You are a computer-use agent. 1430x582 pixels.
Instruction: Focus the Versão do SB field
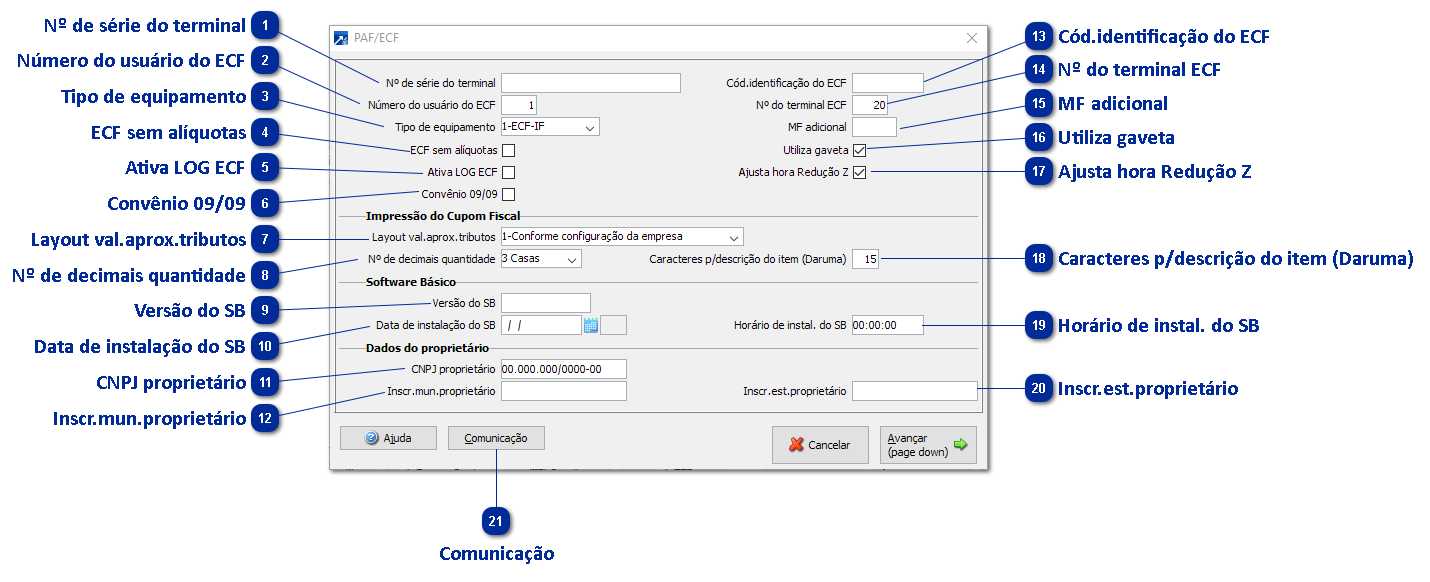545,302
